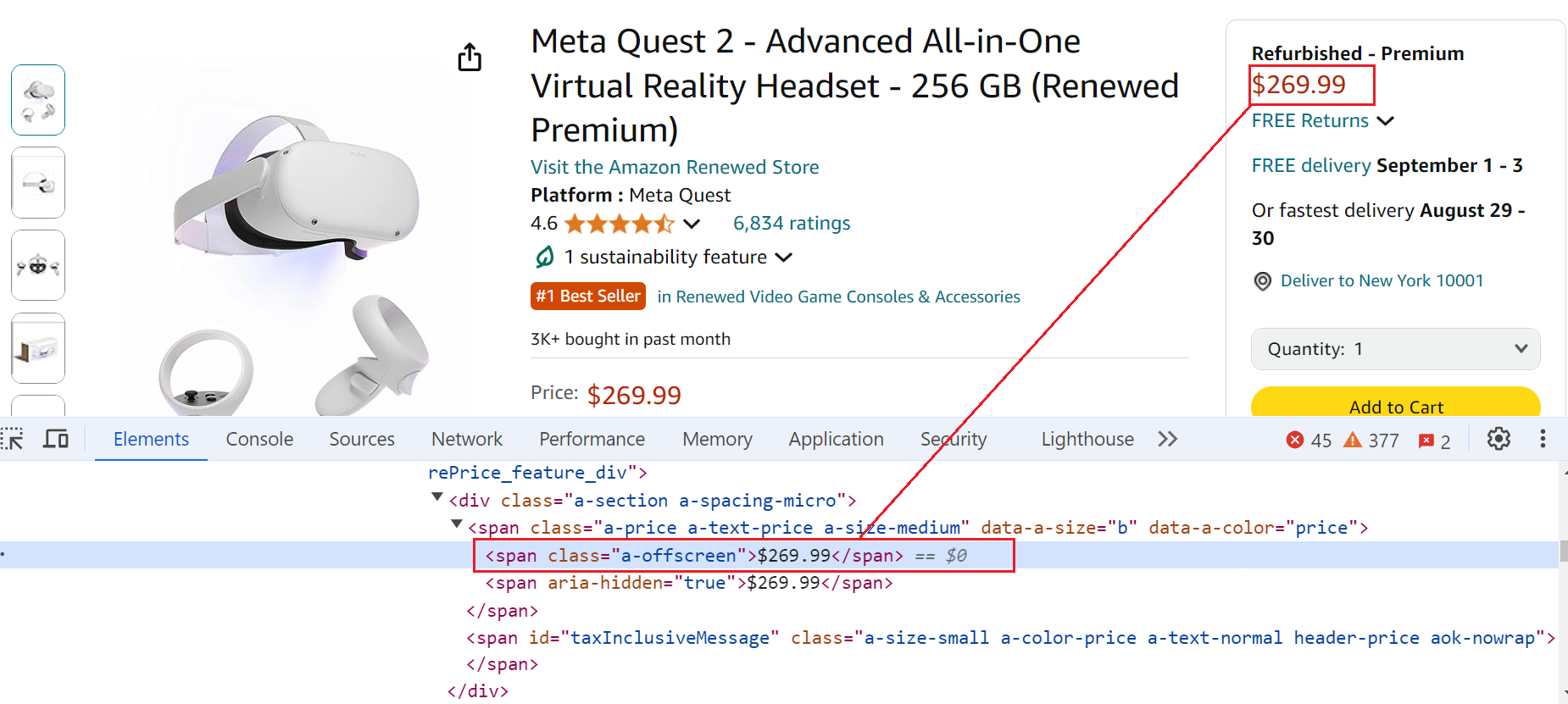Select the first headset product thumbnail
Image resolution: width=1568 pixels, height=704 pixels.
[38, 100]
